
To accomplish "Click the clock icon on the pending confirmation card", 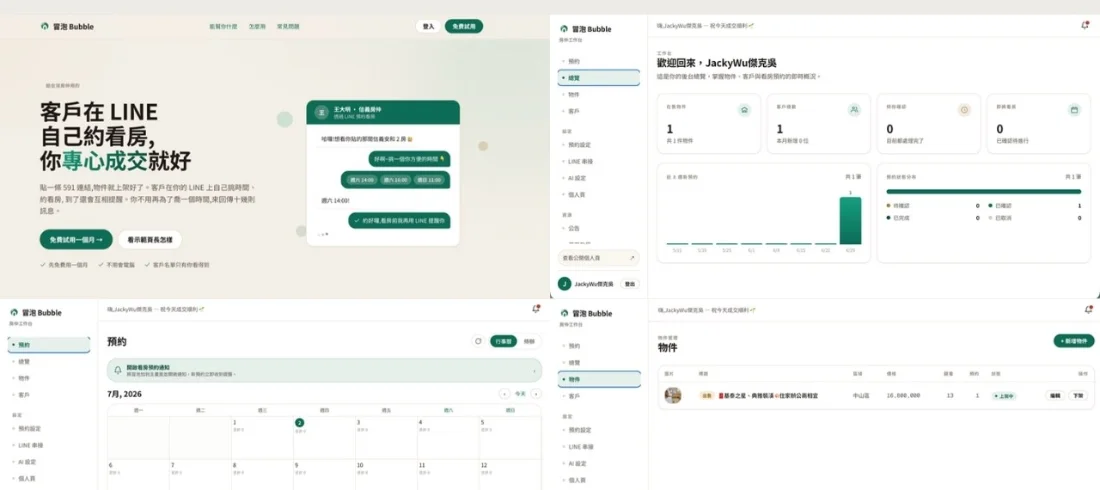I will [x=964, y=110].
